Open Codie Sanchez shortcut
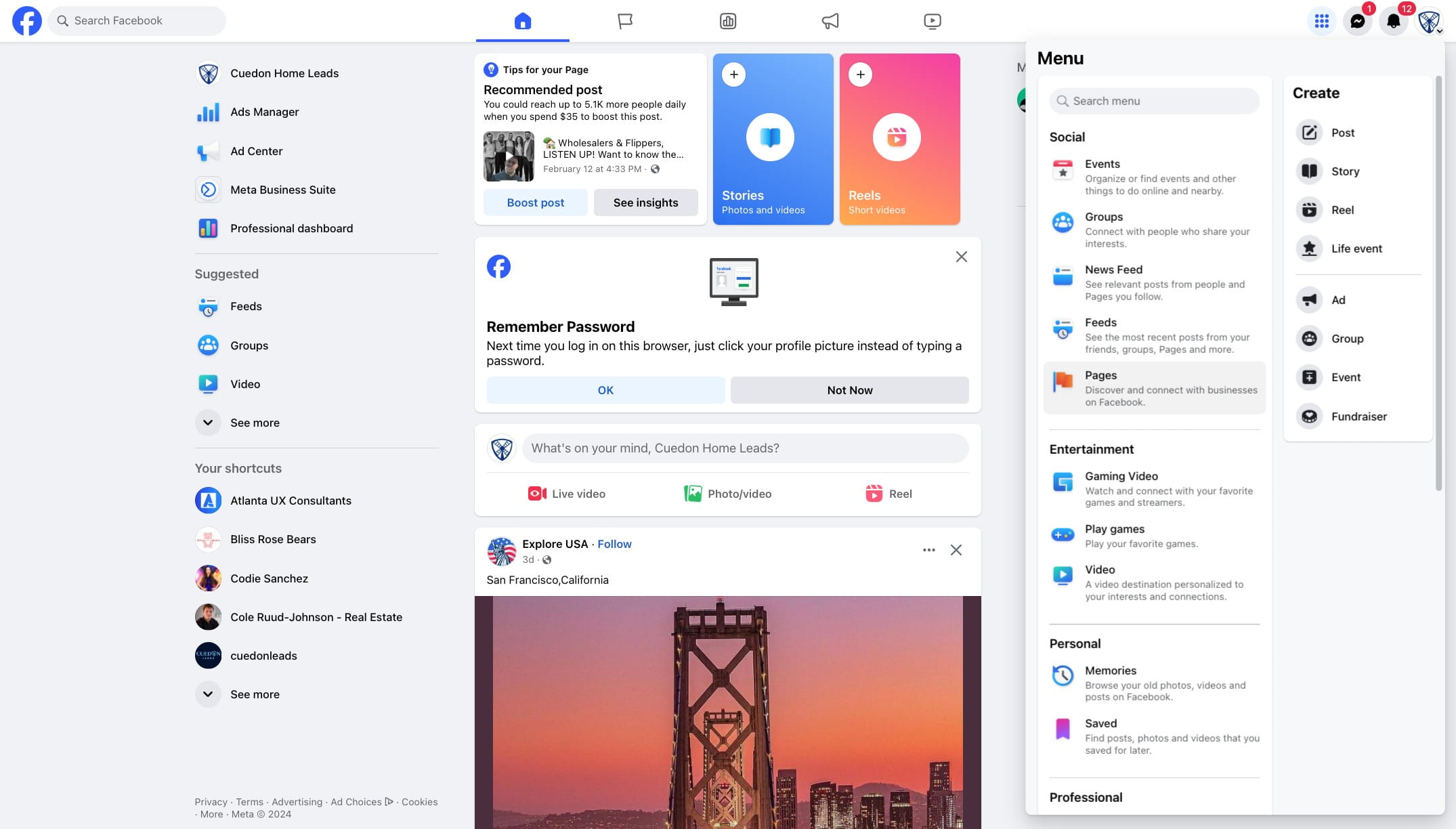 [316, 578]
